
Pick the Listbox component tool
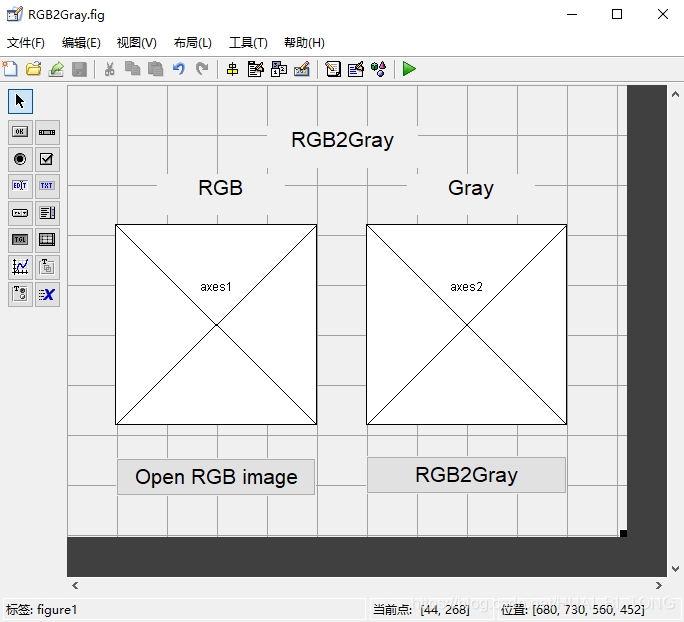pyautogui.click(x=47, y=213)
